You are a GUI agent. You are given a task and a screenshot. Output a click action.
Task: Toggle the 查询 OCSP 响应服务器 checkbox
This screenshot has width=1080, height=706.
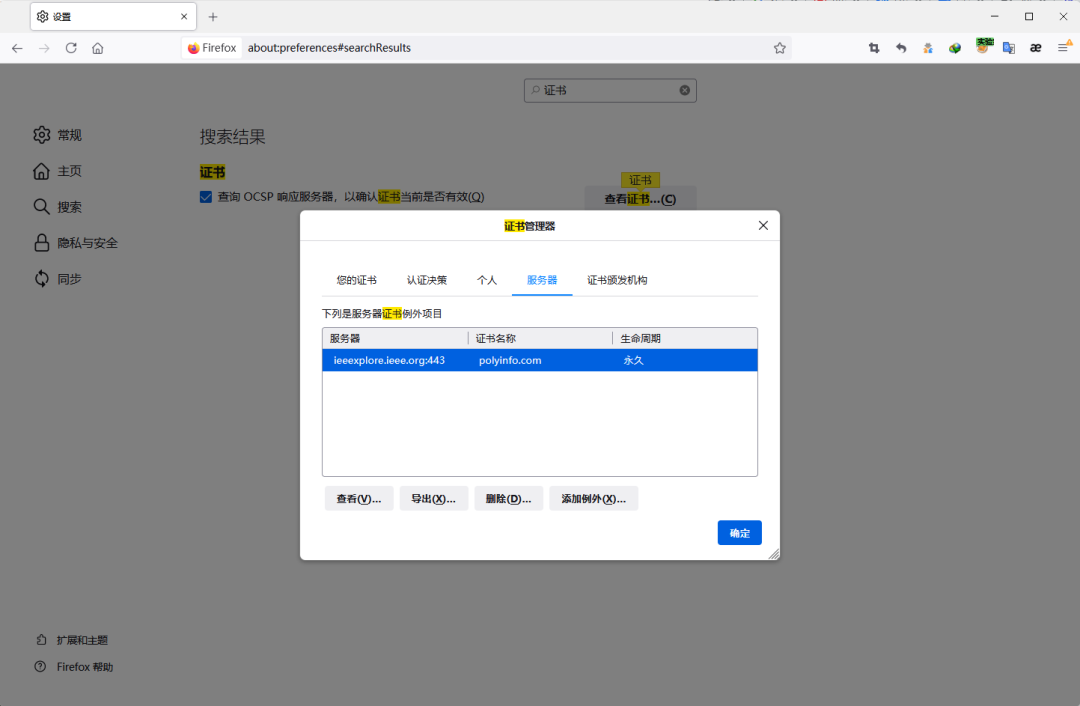tap(206, 197)
